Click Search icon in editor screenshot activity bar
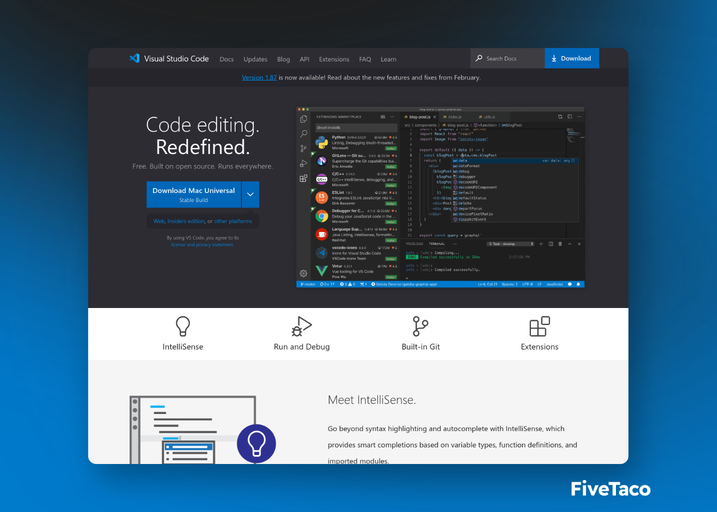The height and width of the screenshot is (512, 717). (x=303, y=133)
